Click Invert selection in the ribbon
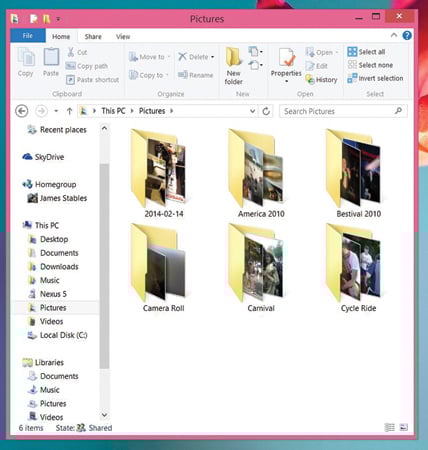The height and width of the screenshot is (450, 428). (x=375, y=78)
